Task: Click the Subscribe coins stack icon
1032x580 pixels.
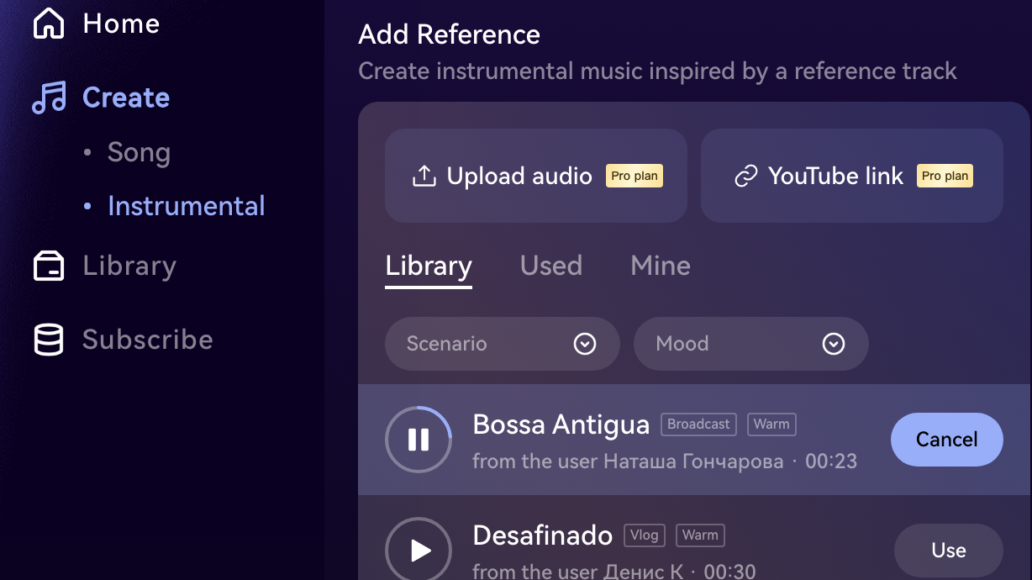Action: click(49, 340)
